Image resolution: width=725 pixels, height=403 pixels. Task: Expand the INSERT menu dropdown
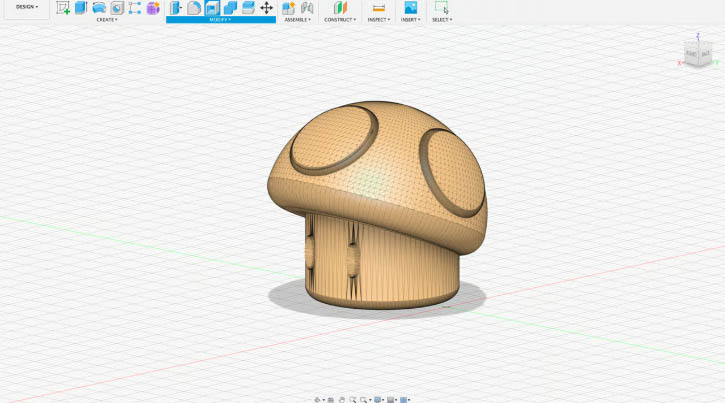[x=411, y=20]
